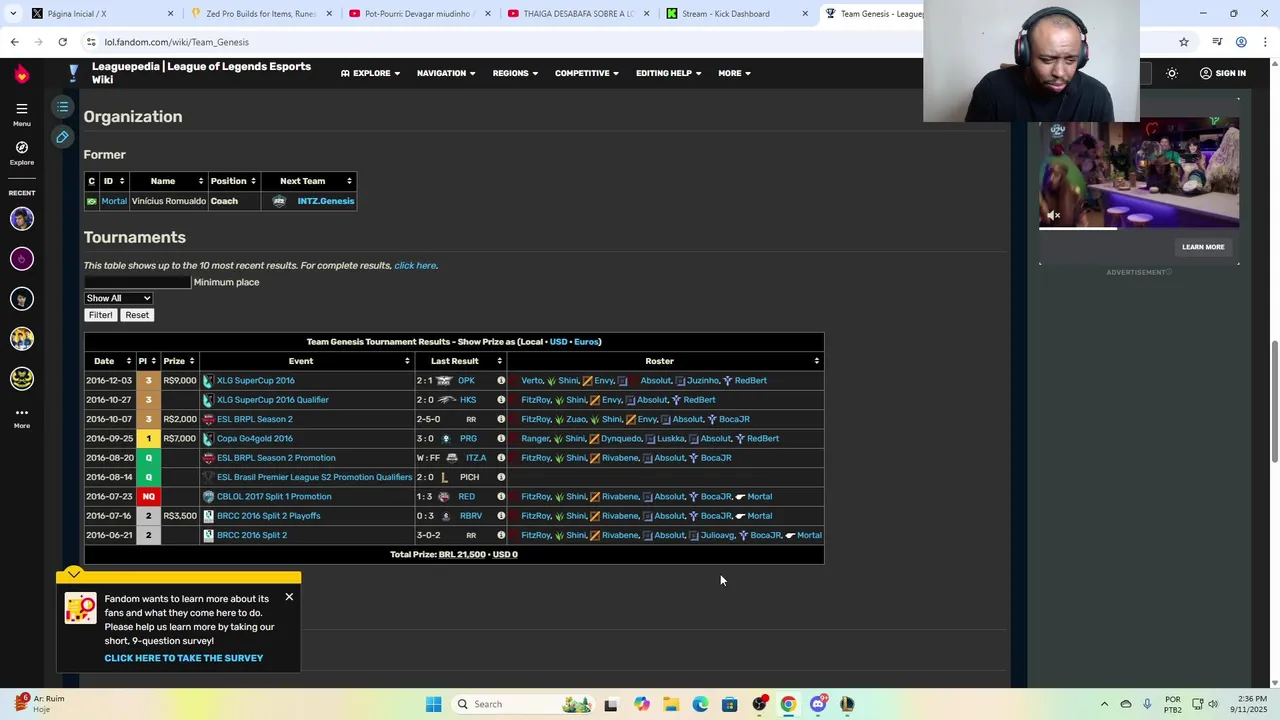Close the Fandom survey popup
The image size is (1280, 720).
pyautogui.click(x=289, y=597)
